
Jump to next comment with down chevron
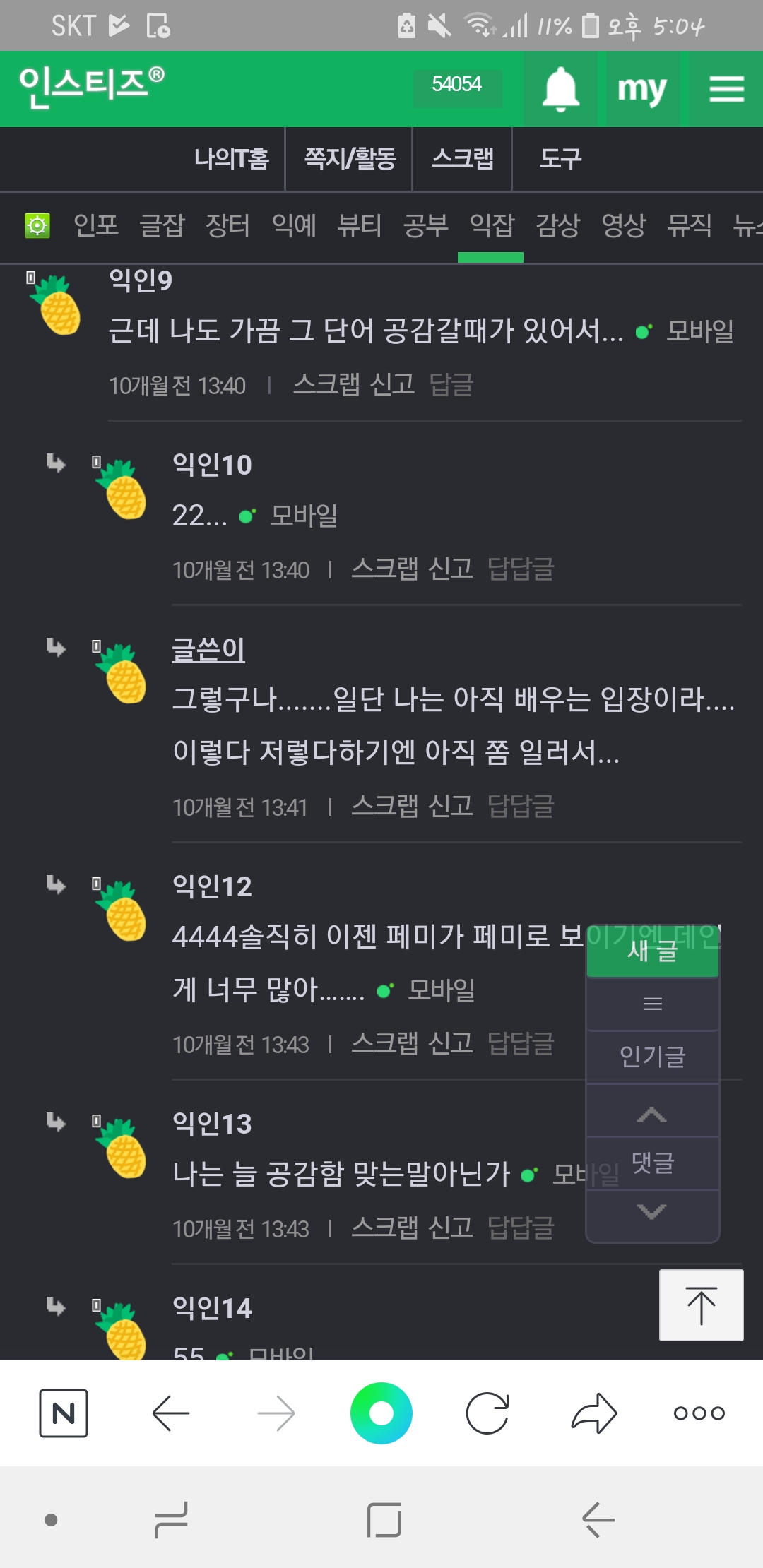(x=651, y=1211)
